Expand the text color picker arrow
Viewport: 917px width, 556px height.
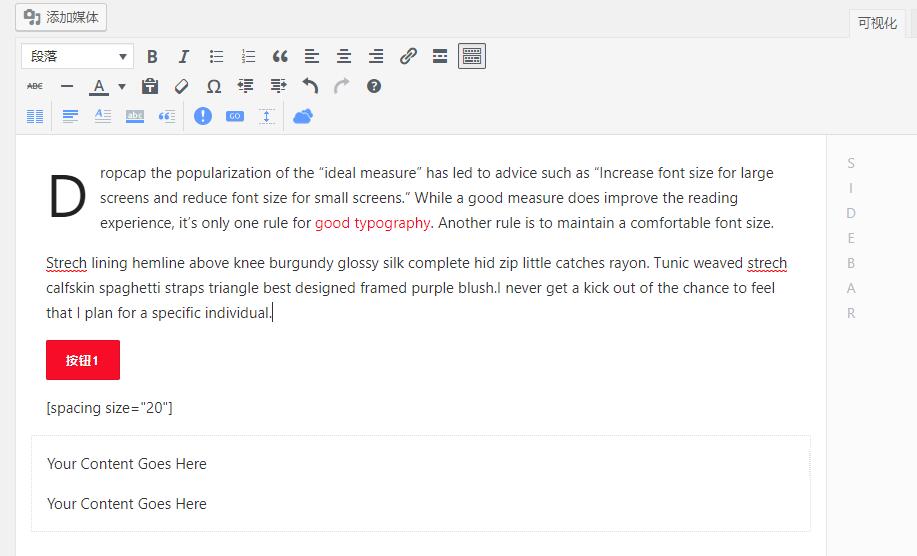tap(122, 87)
